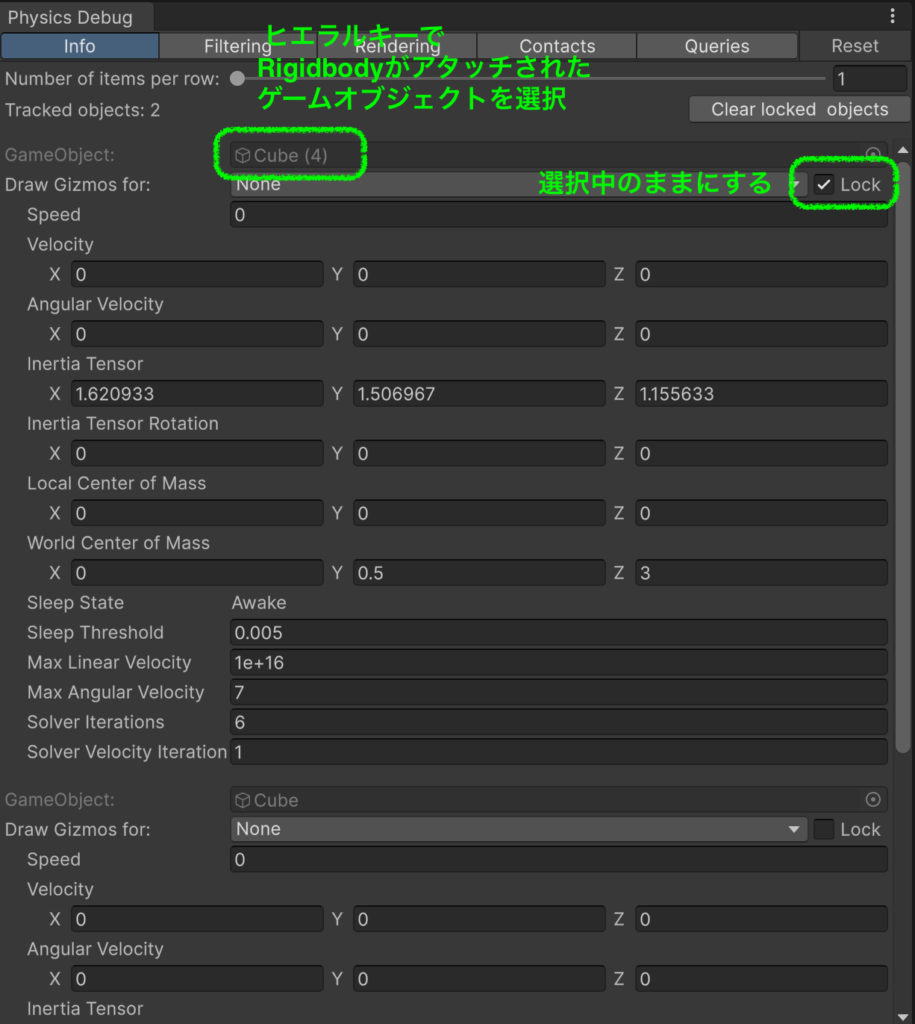The width and height of the screenshot is (915, 1024).
Task: Click the Reset button
Action: (855, 45)
